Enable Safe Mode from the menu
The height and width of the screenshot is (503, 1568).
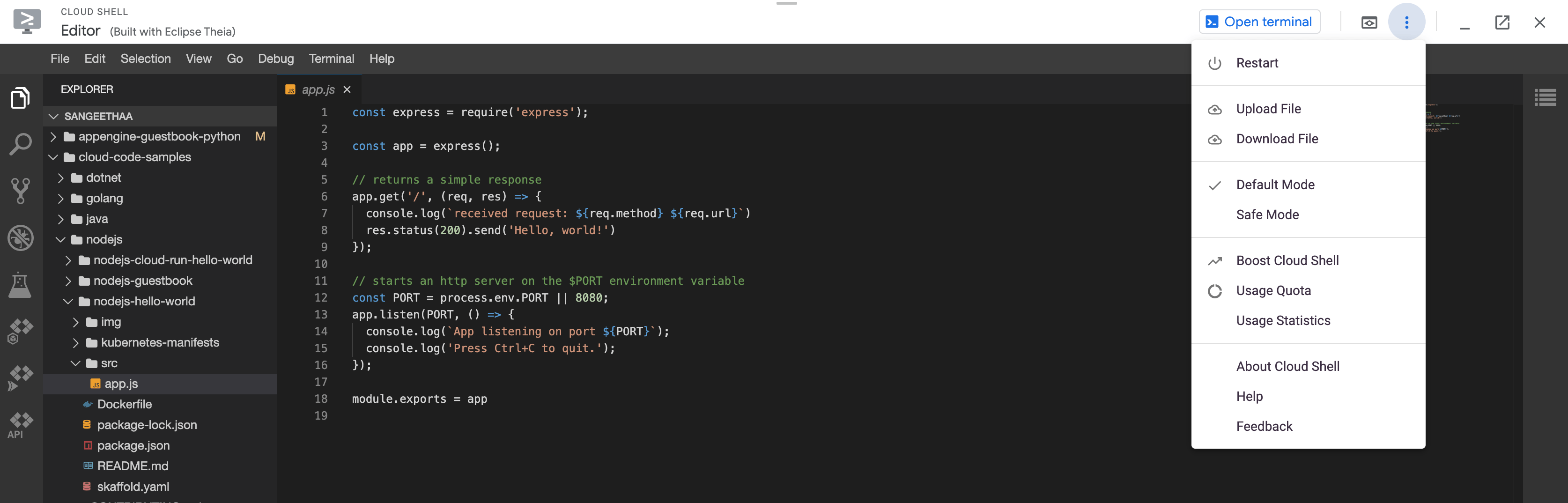(x=1268, y=215)
